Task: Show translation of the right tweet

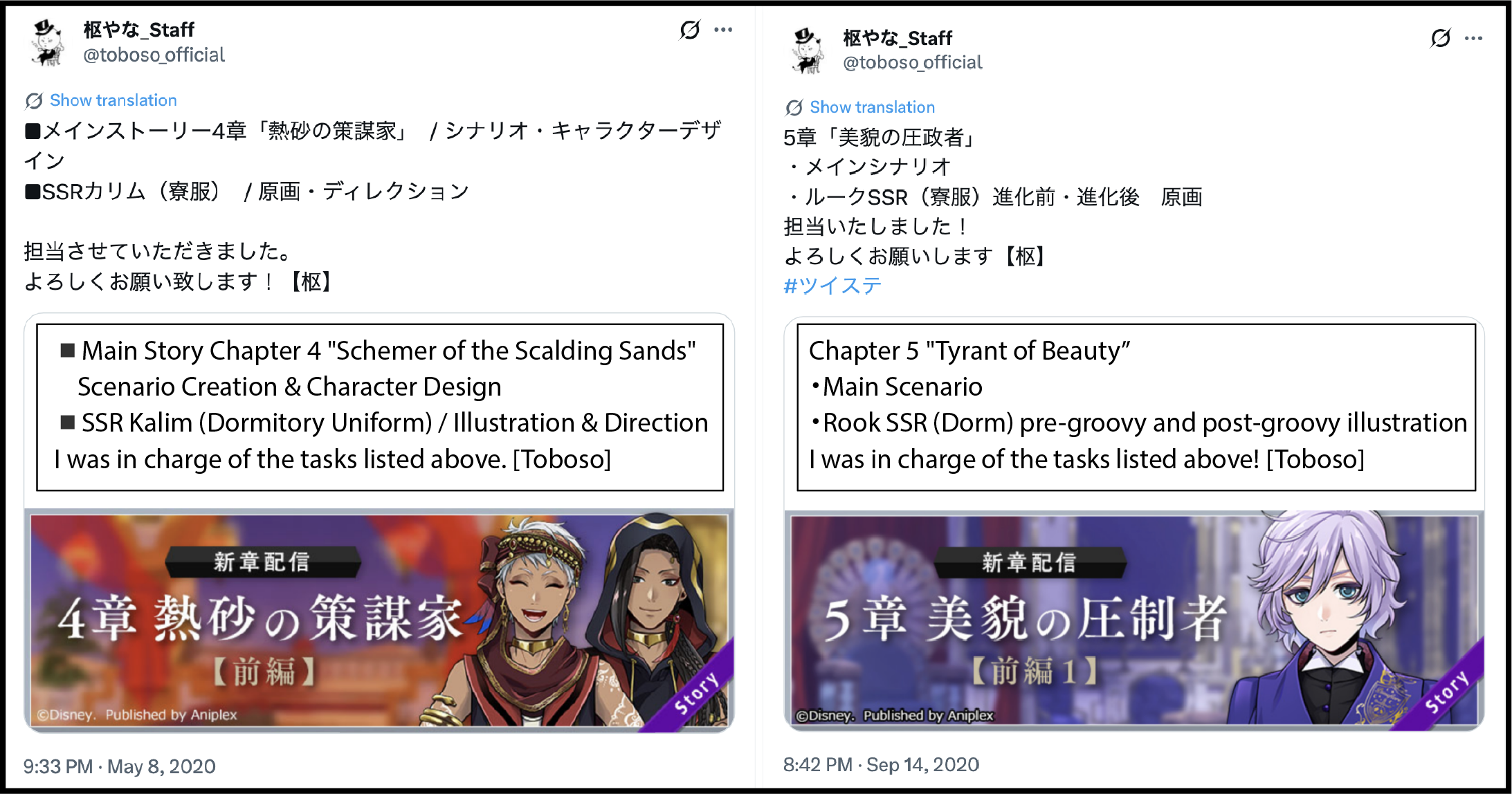Action: tap(872, 107)
